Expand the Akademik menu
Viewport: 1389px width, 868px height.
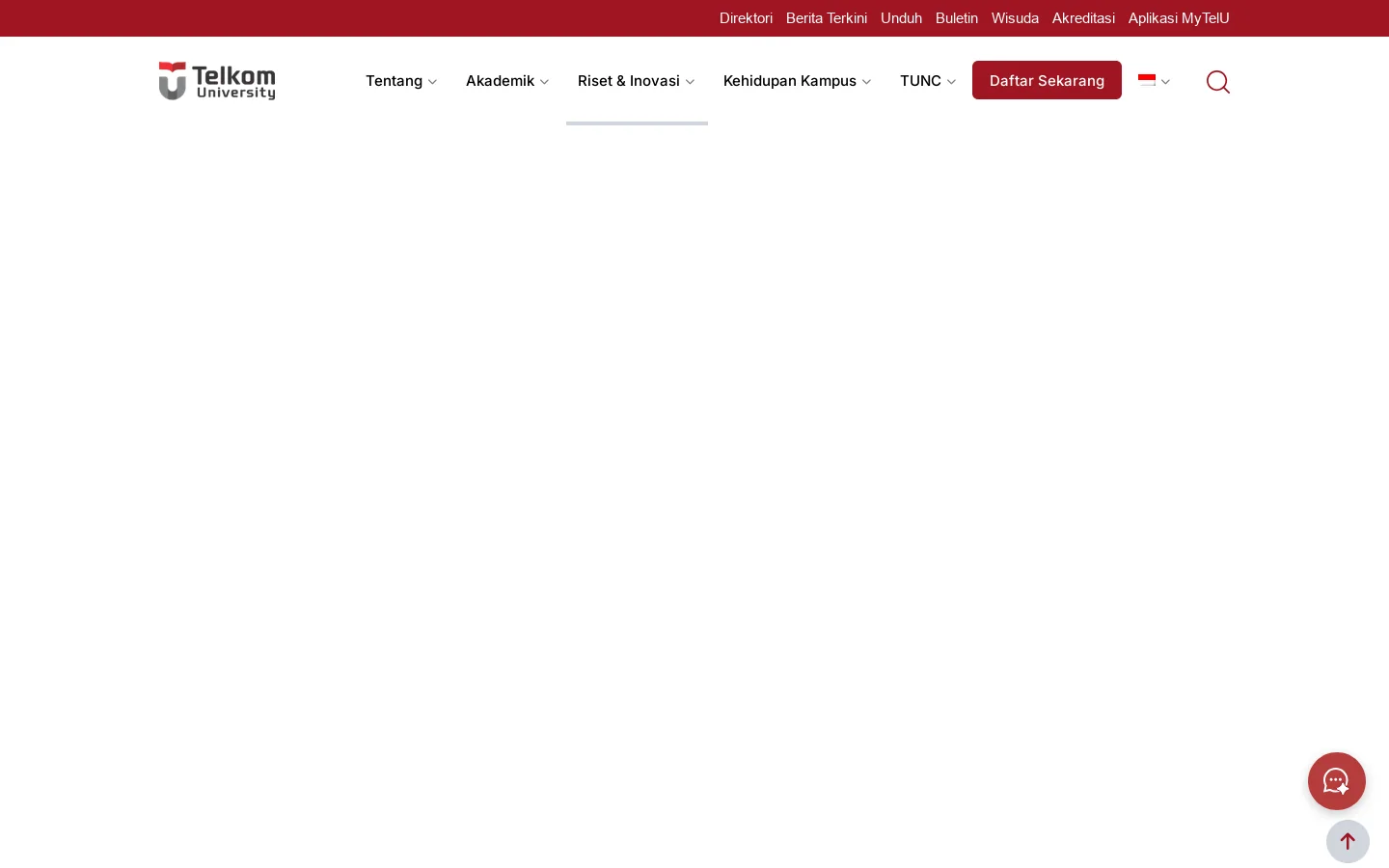(507, 81)
